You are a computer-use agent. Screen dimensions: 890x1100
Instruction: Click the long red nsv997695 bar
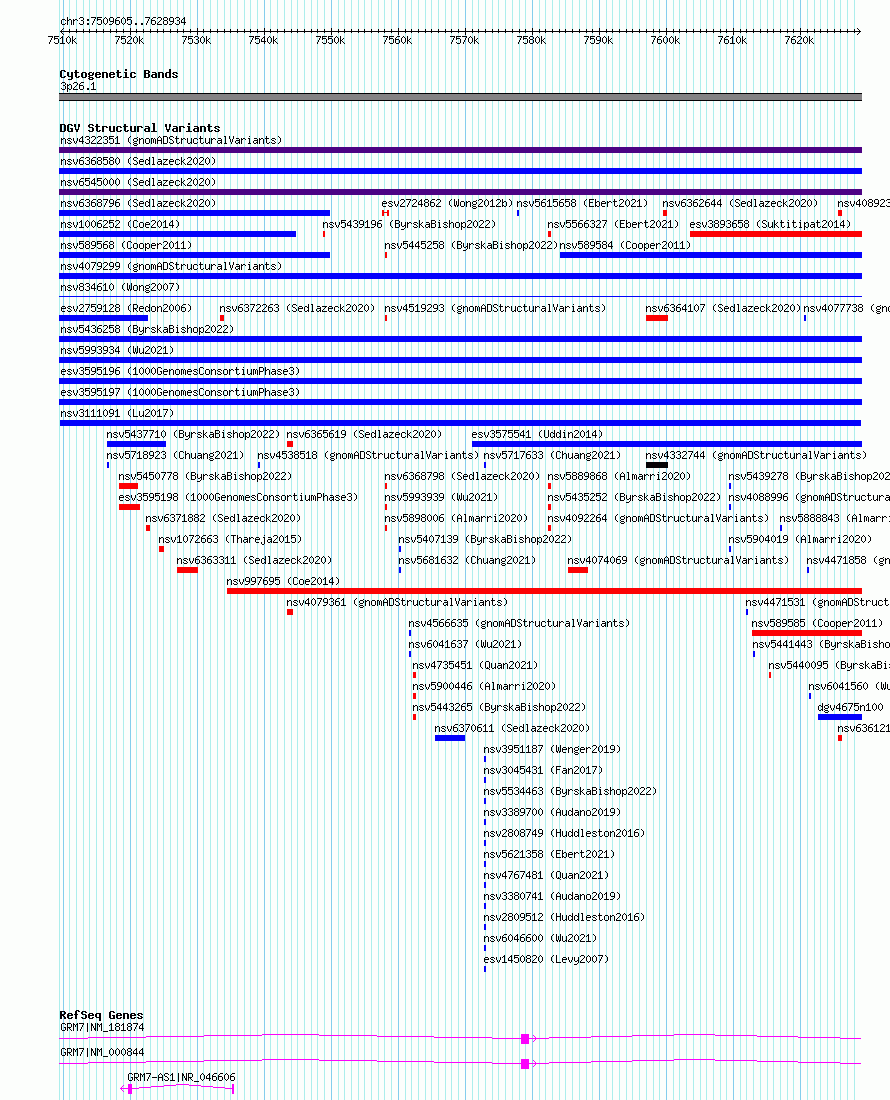click(544, 591)
